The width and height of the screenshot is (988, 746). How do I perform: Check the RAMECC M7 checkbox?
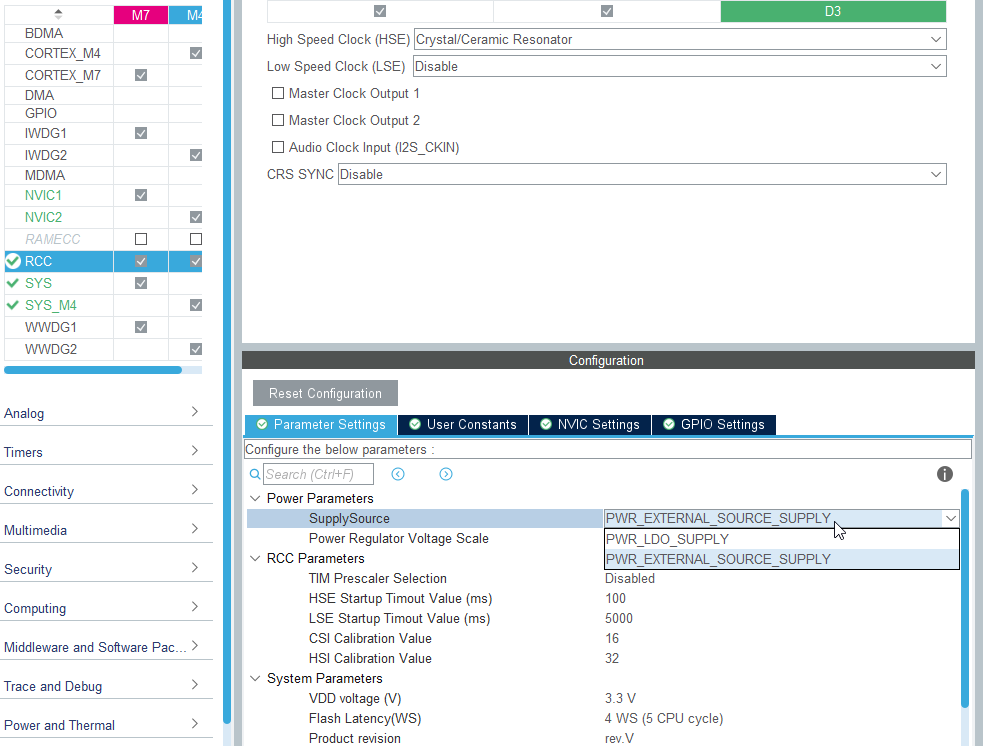point(141,239)
